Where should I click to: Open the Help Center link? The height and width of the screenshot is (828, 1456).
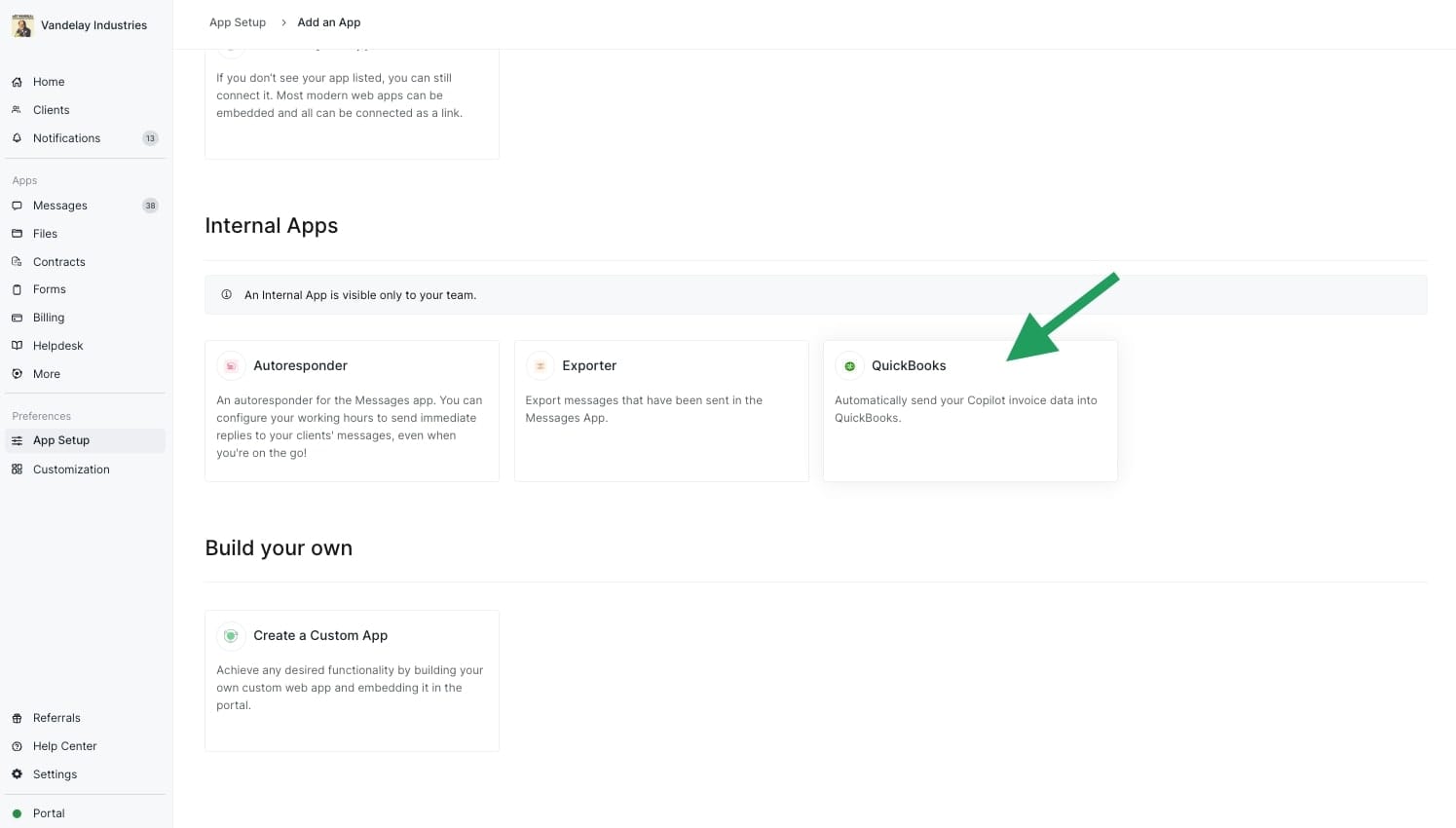64,746
